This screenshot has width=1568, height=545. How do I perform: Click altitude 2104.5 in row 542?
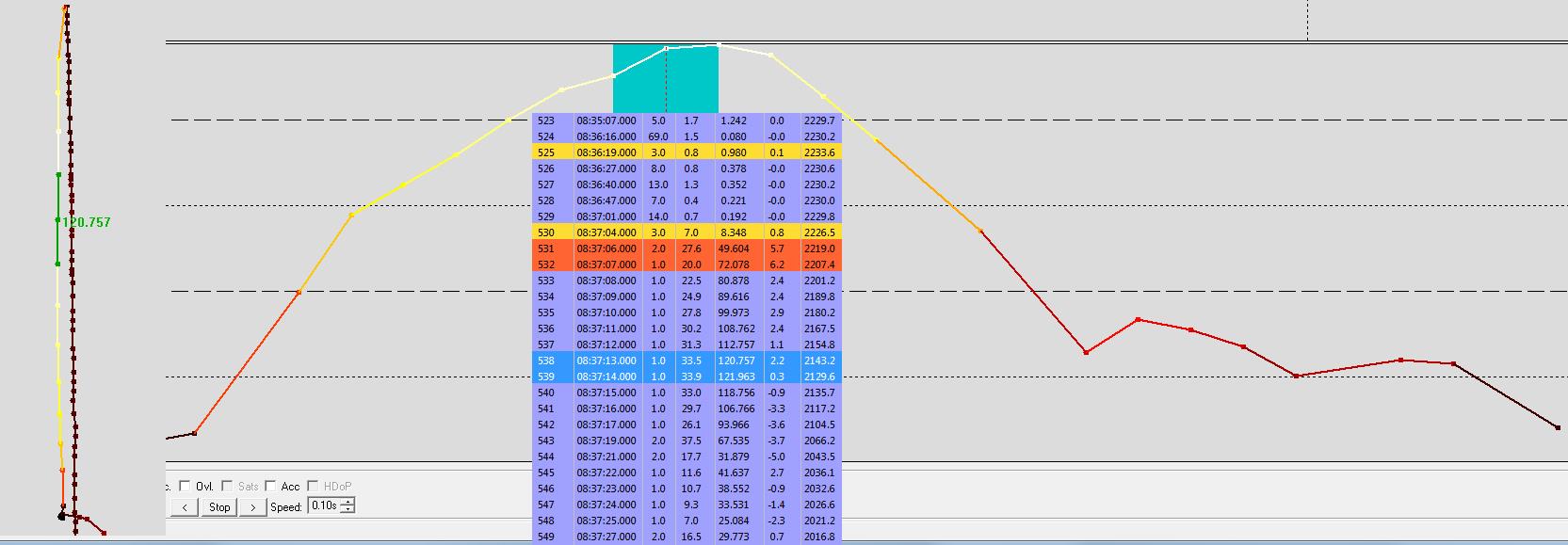pyautogui.click(x=819, y=425)
